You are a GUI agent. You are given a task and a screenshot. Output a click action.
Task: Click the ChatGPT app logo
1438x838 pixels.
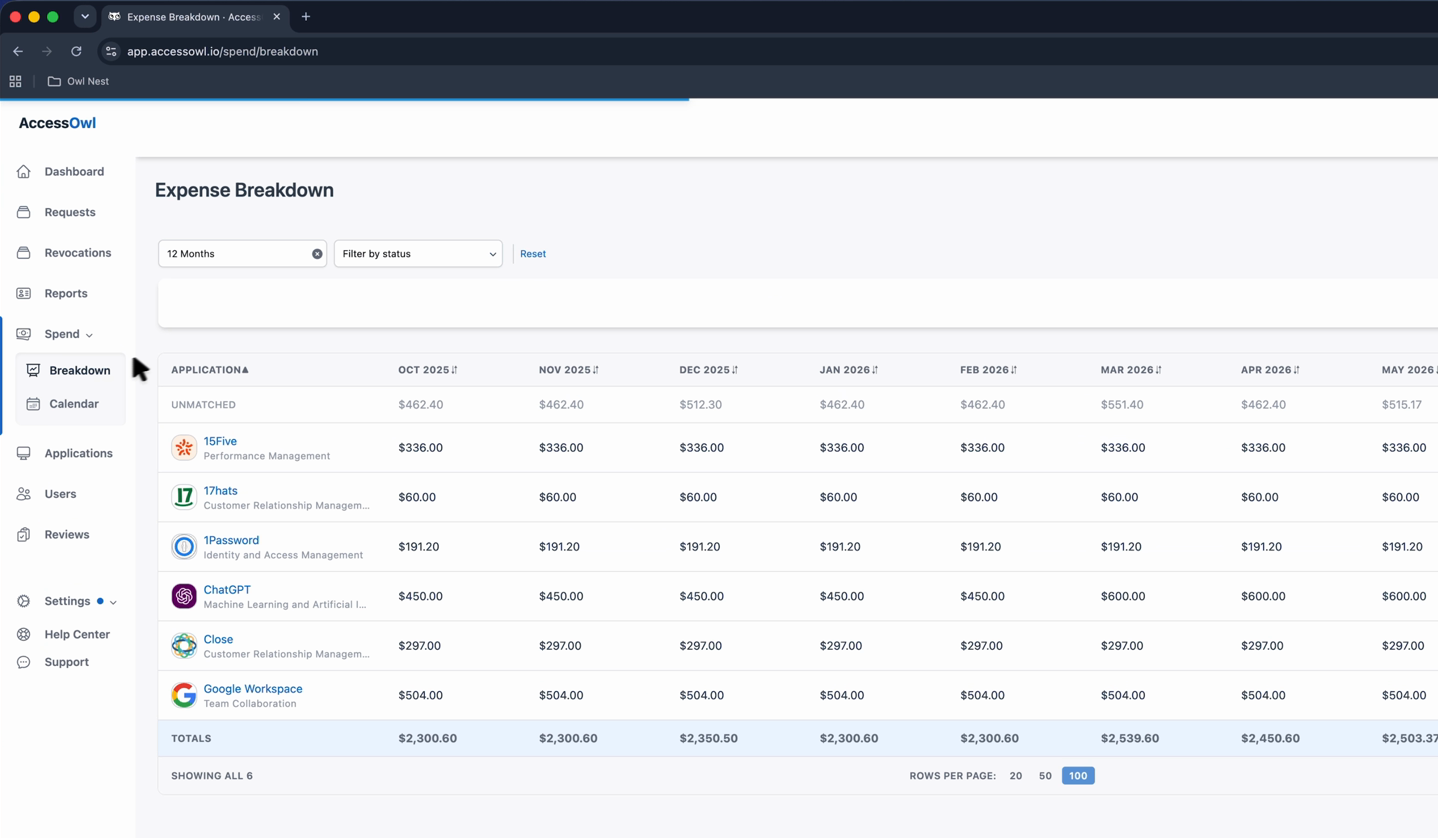[184, 596]
